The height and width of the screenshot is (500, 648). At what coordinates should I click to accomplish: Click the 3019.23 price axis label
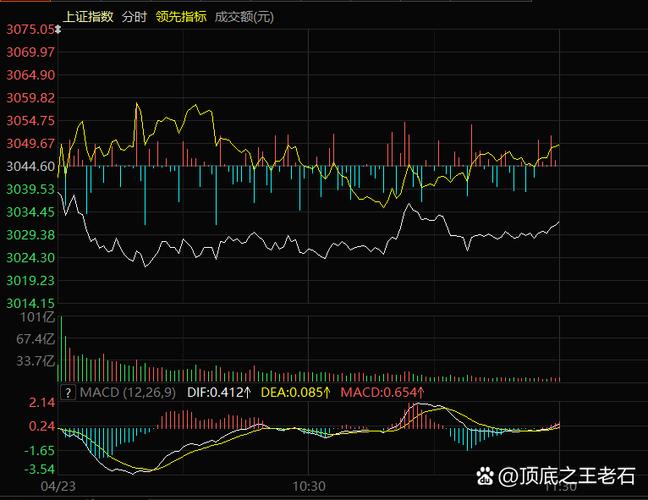30,281
